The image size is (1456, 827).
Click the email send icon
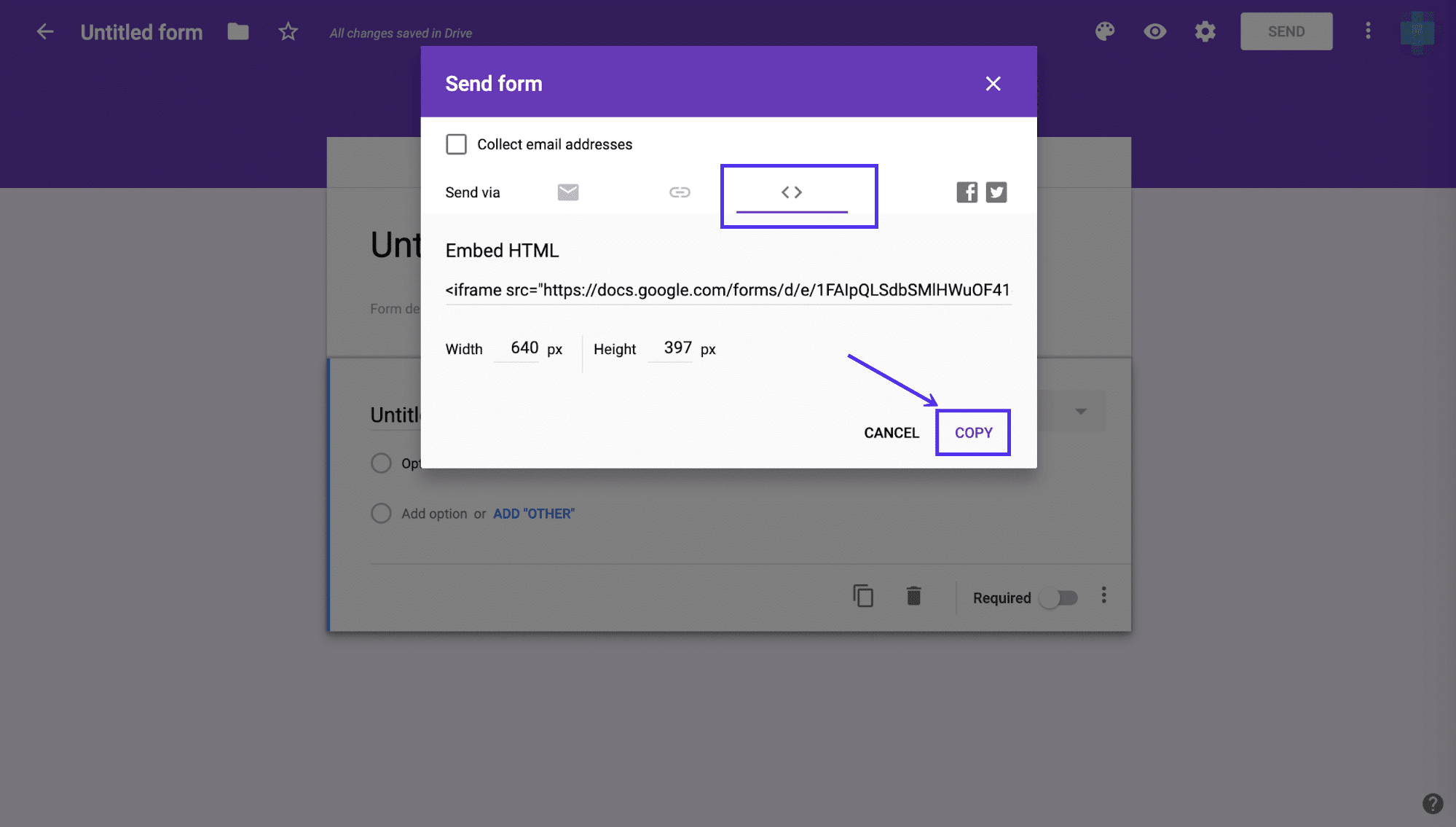pyautogui.click(x=568, y=191)
